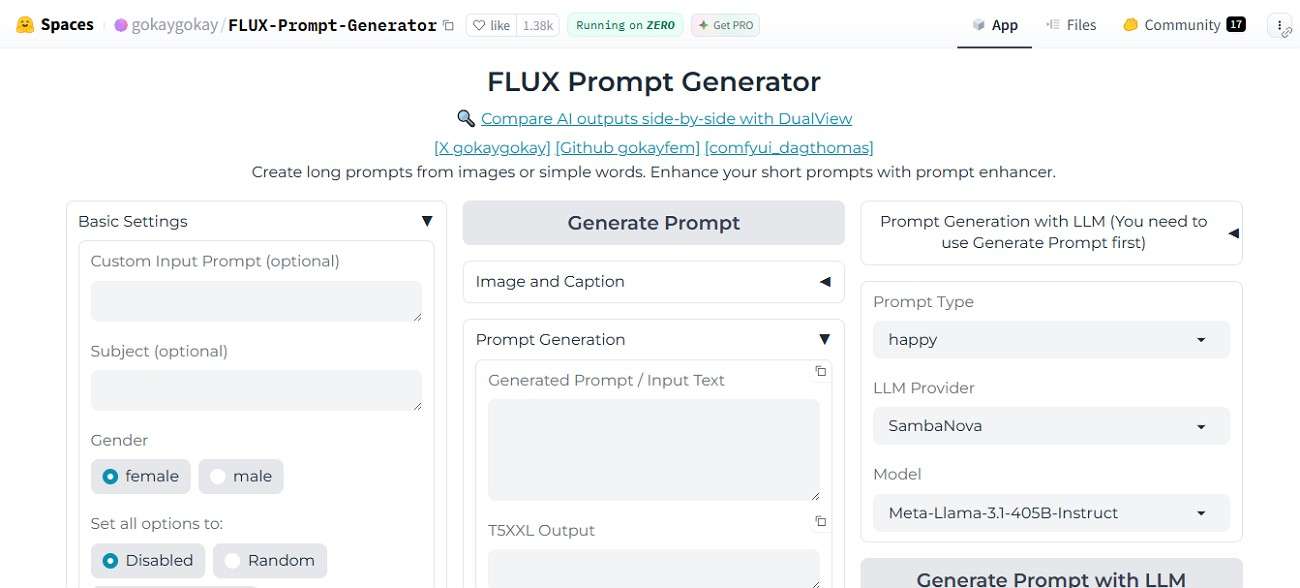1300x588 pixels.
Task: Click the magnifying glass next to DualView link
Action: coord(465,118)
